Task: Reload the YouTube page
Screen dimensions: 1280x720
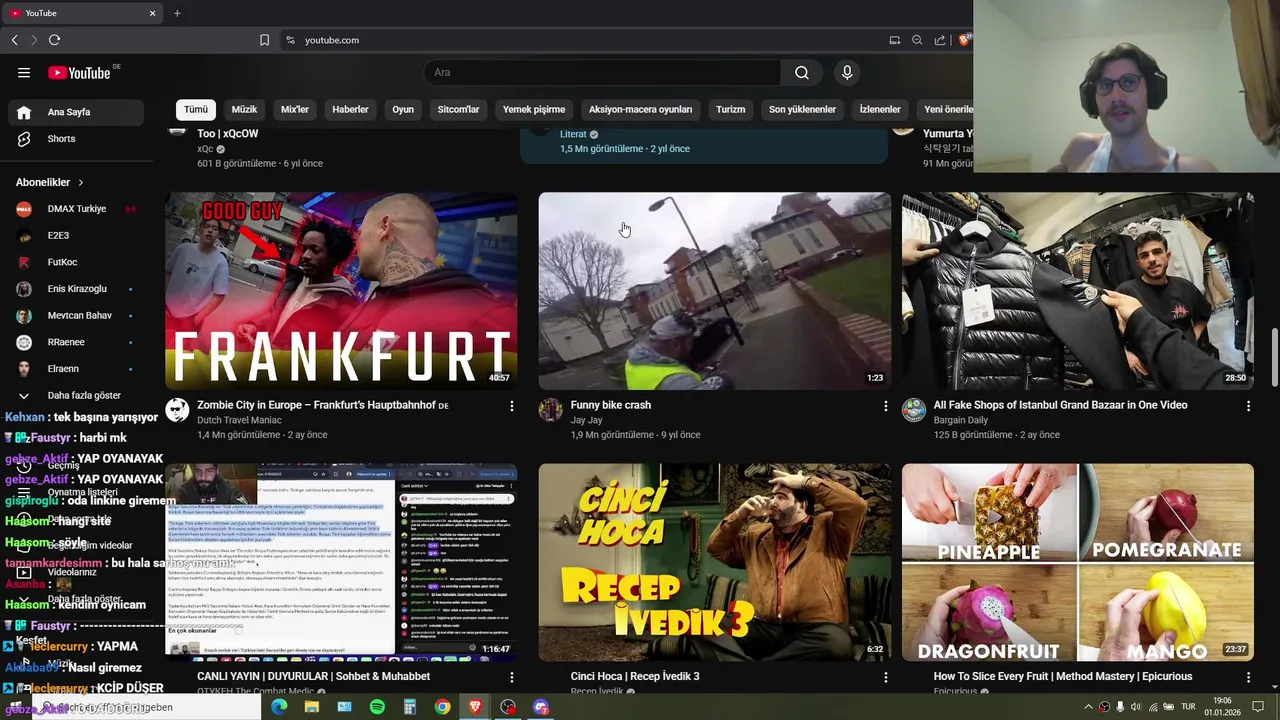Action: point(54,40)
